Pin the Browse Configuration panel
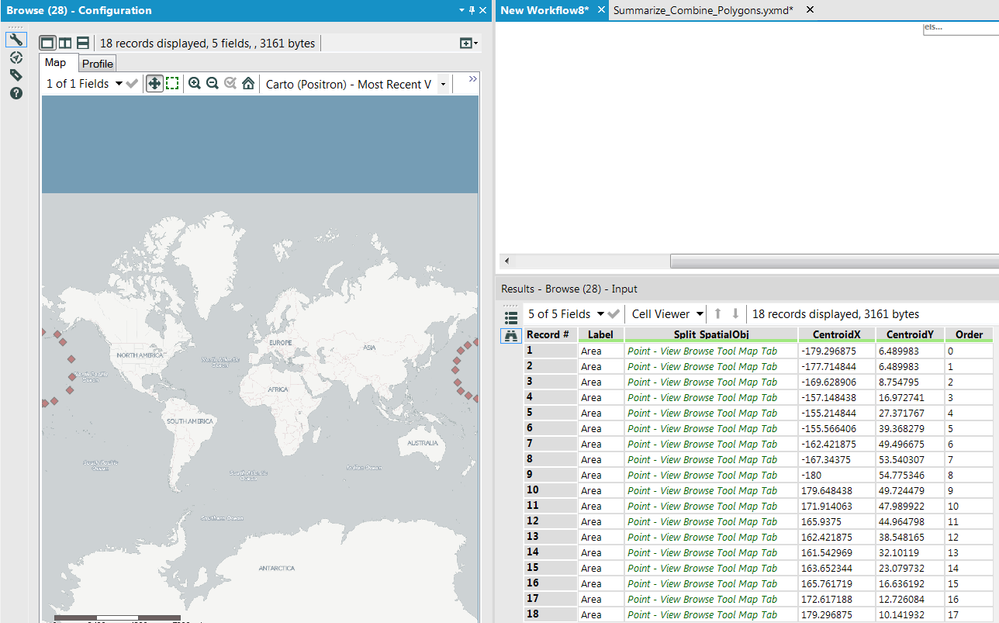This screenshot has height=623, width=999. (x=472, y=10)
